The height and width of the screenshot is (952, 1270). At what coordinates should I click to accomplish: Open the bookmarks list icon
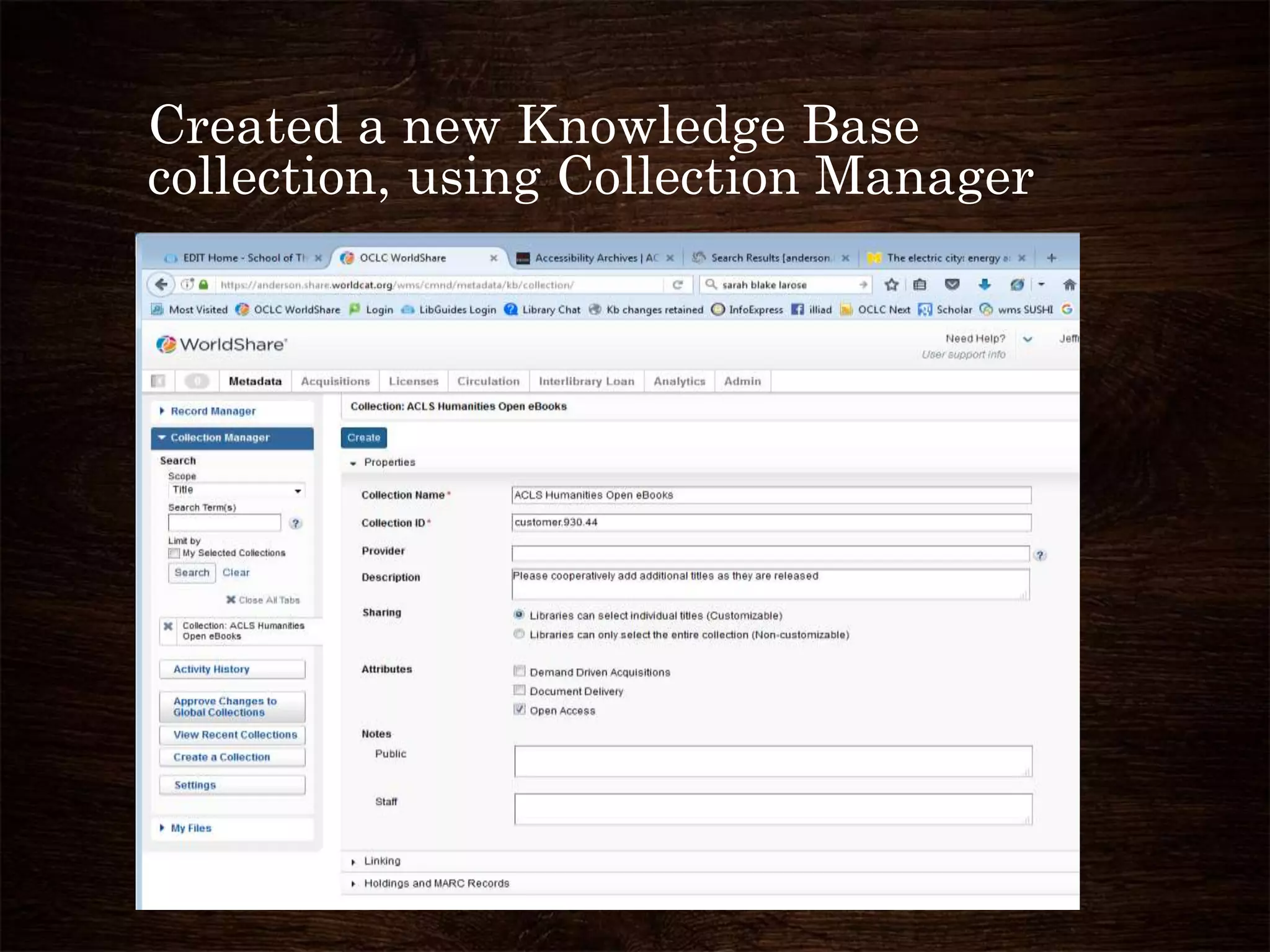coord(920,284)
